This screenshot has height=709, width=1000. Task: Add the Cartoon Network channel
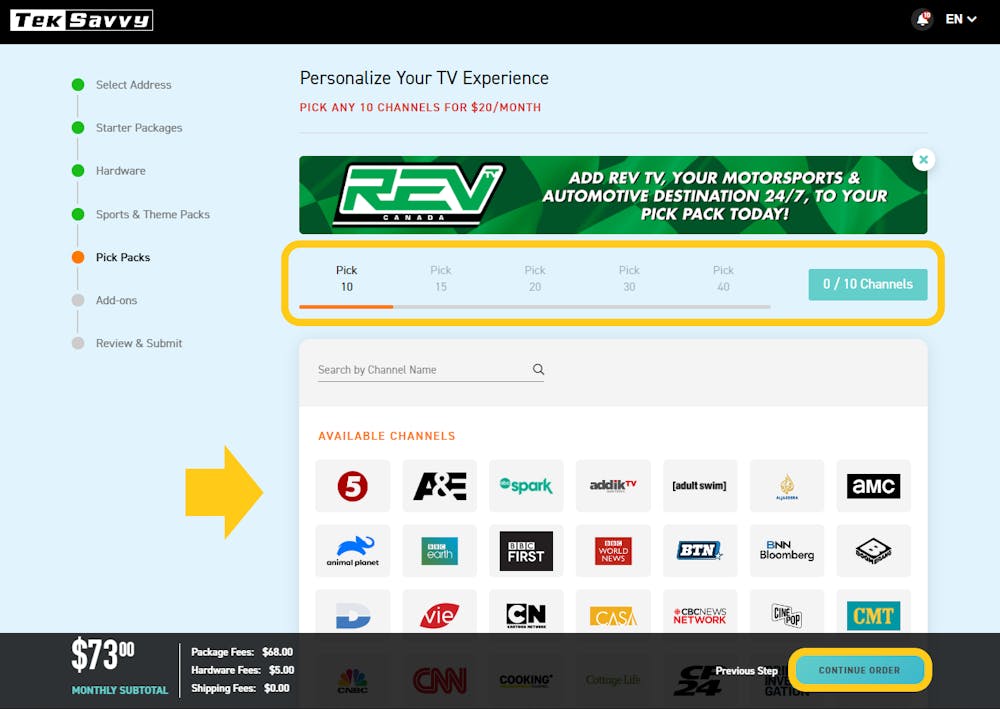(526, 612)
